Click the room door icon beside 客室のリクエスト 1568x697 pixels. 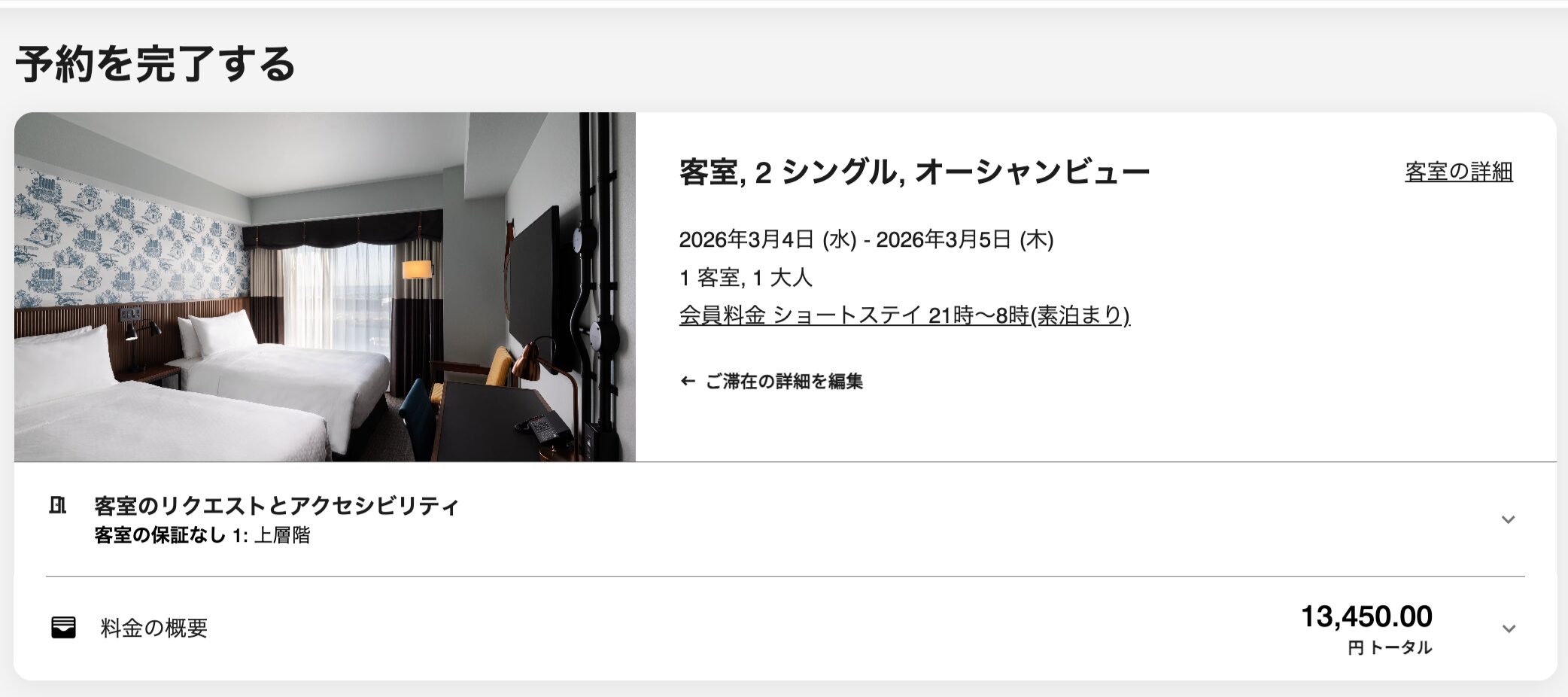(57, 505)
